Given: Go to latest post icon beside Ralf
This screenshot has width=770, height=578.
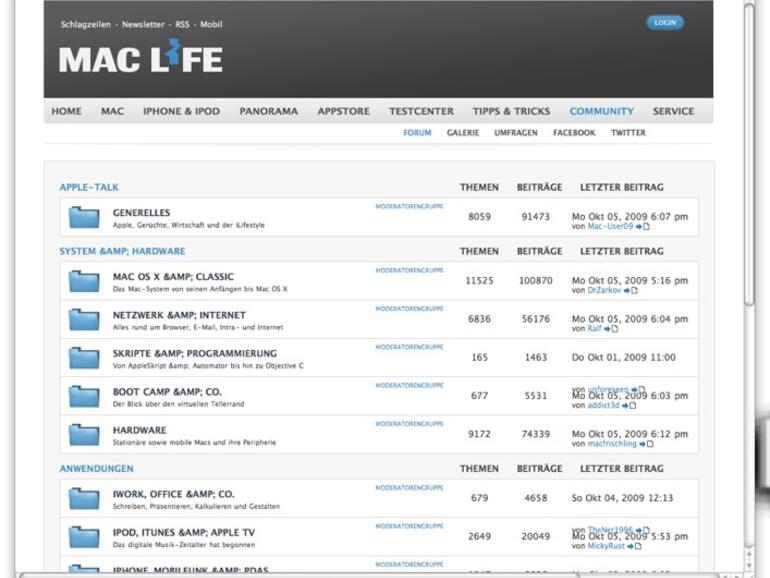Looking at the screenshot, I should pos(611,329).
